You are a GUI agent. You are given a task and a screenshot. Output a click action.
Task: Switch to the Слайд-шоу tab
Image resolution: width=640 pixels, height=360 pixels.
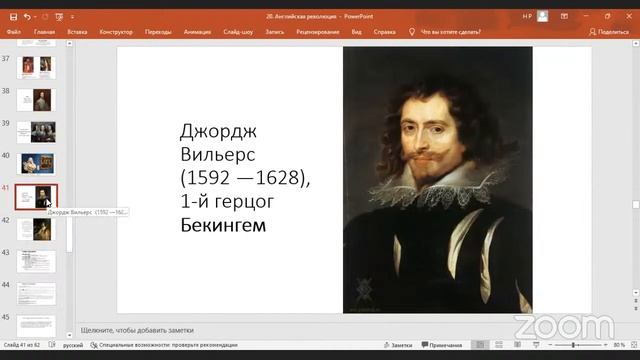tap(238, 32)
